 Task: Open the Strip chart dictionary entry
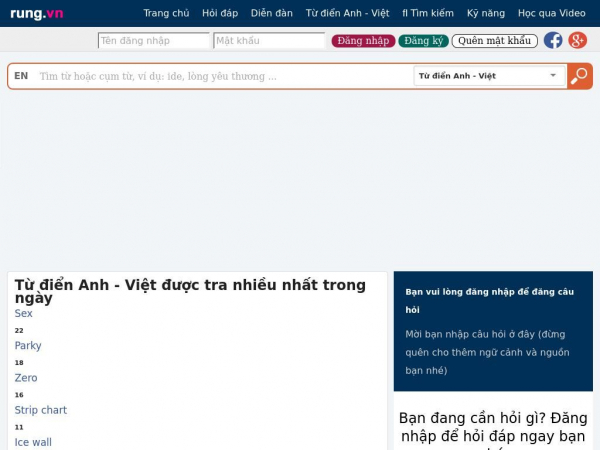[41, 410]
